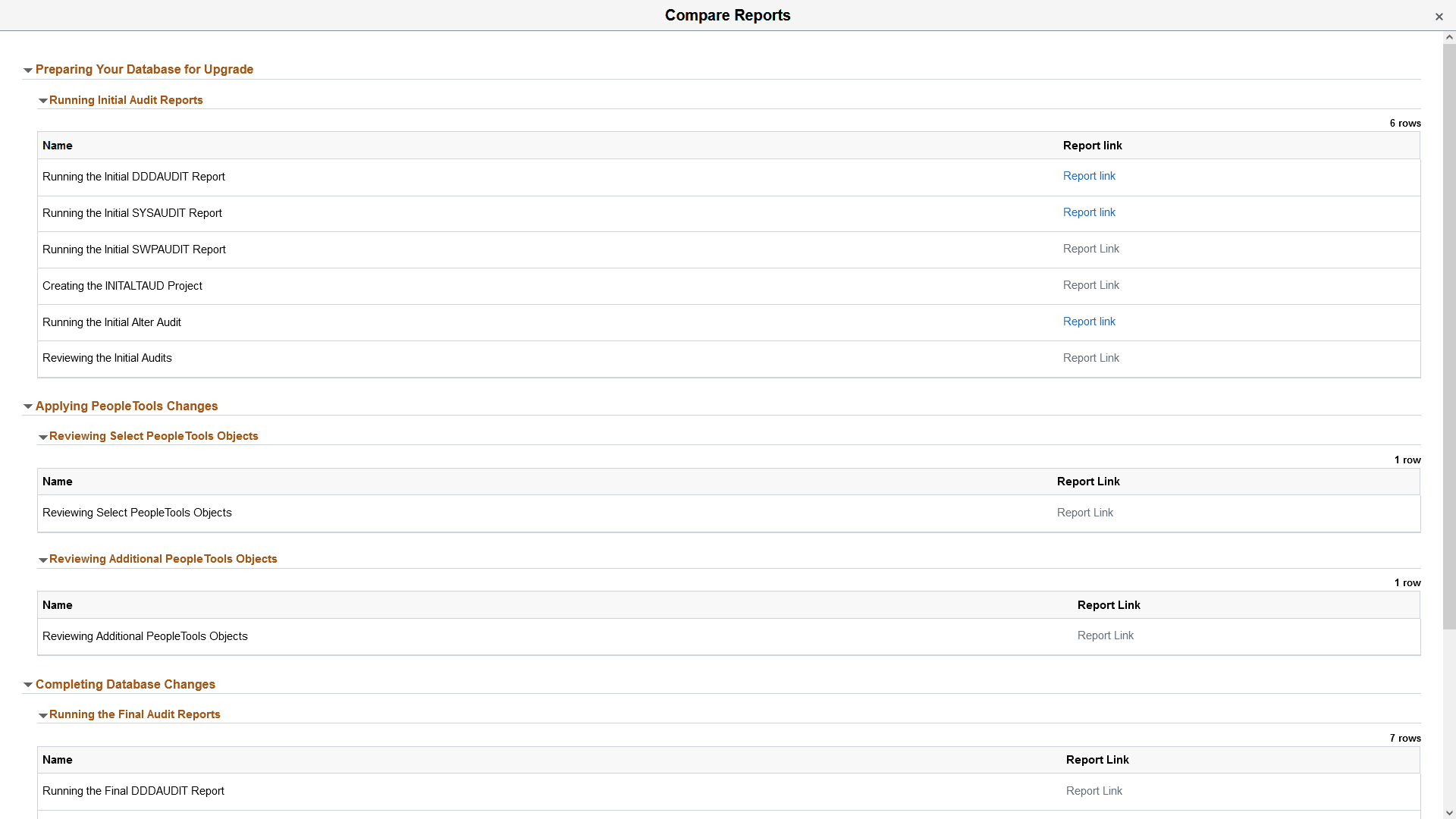Collapse the Running Initial Audit Reports subsection
Screen dimensions: 1456x819
(x=43, y=100)
